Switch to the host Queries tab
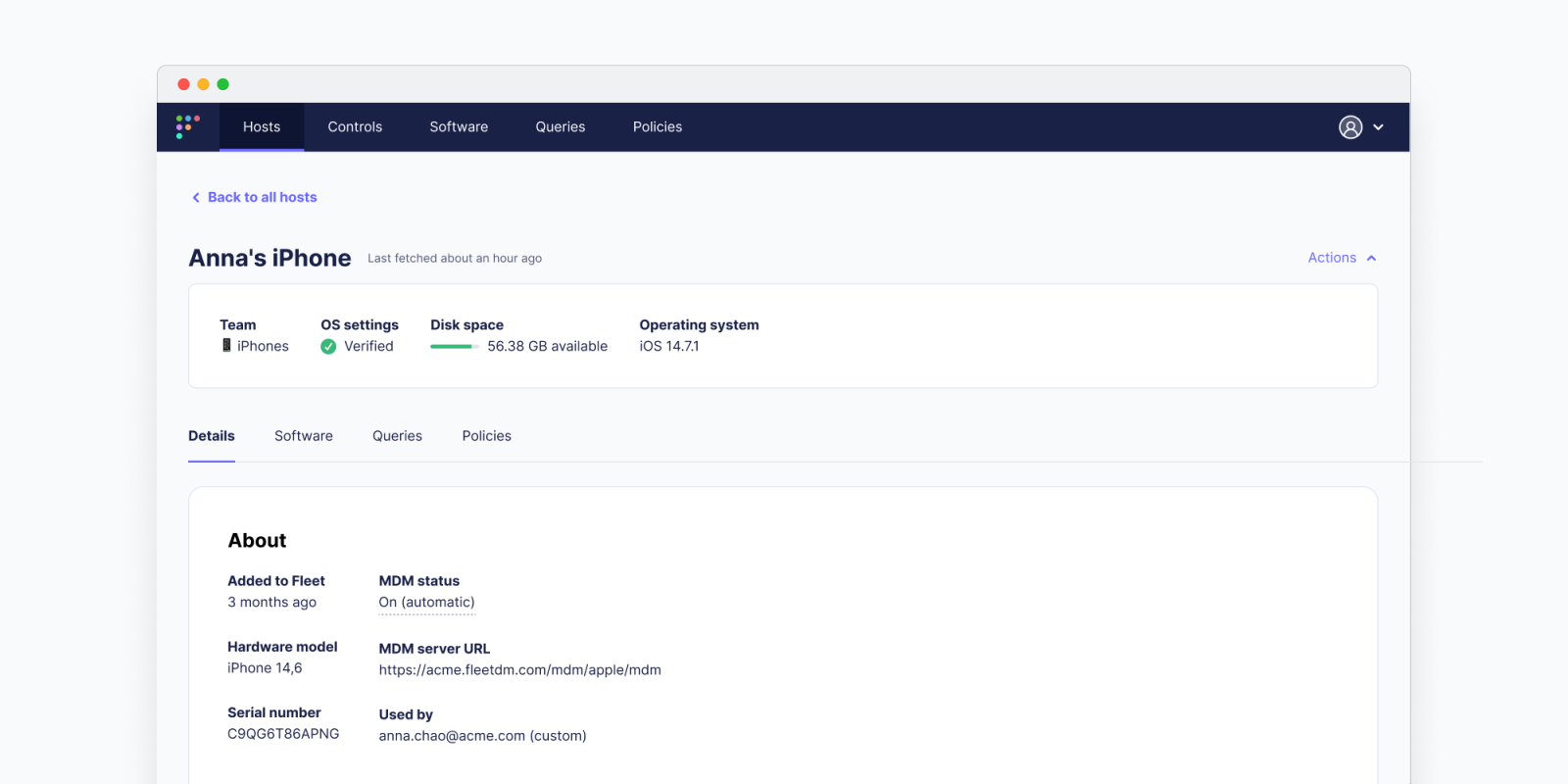This screenshot has height=784, width=1568. (x=397, y=436)
